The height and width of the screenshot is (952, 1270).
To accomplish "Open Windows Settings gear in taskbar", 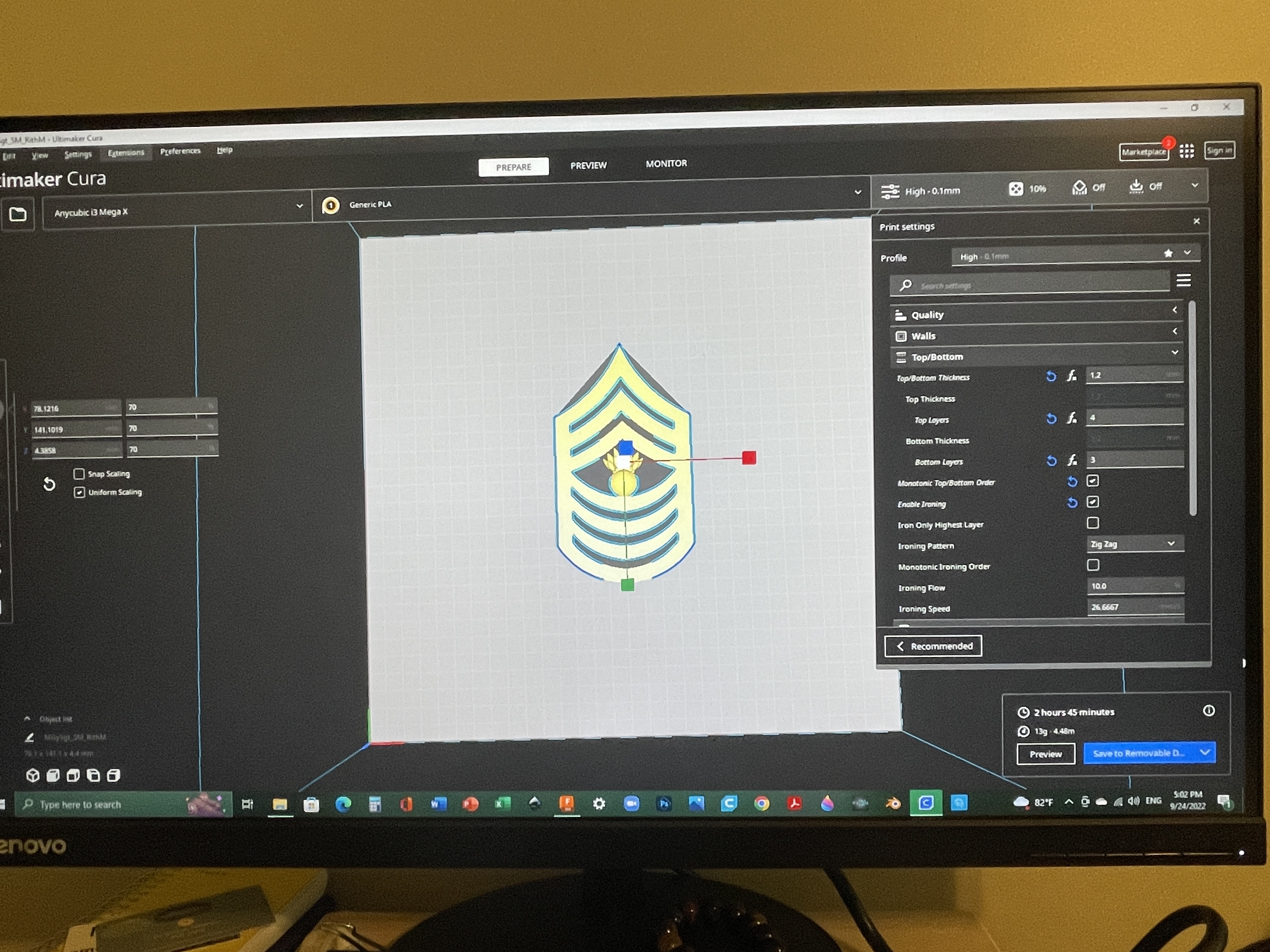I will [599, 804].
